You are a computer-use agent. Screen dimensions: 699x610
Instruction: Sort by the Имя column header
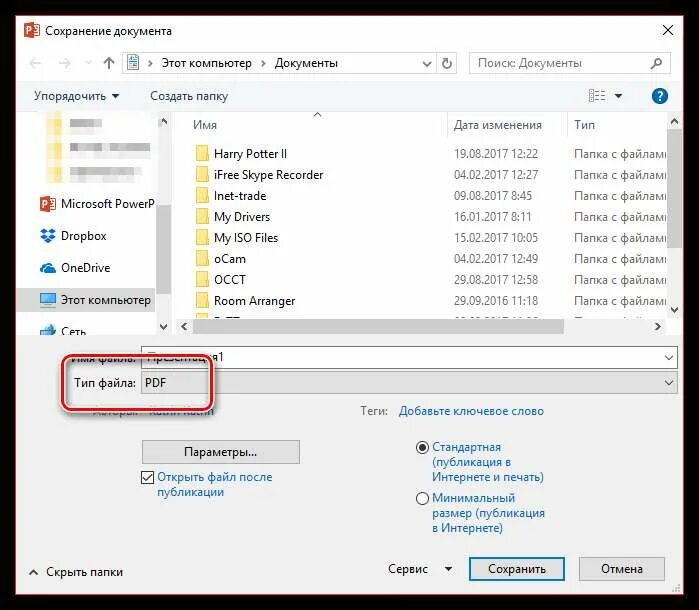tap(205, 125)
